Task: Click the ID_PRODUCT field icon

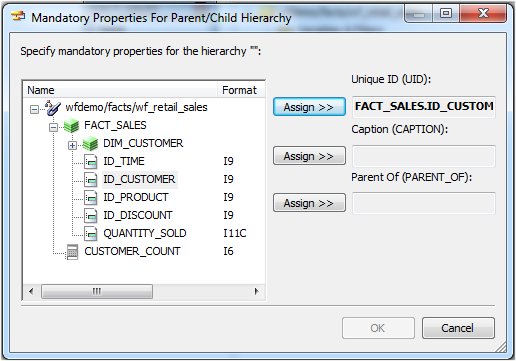Action: click(91, 198)
